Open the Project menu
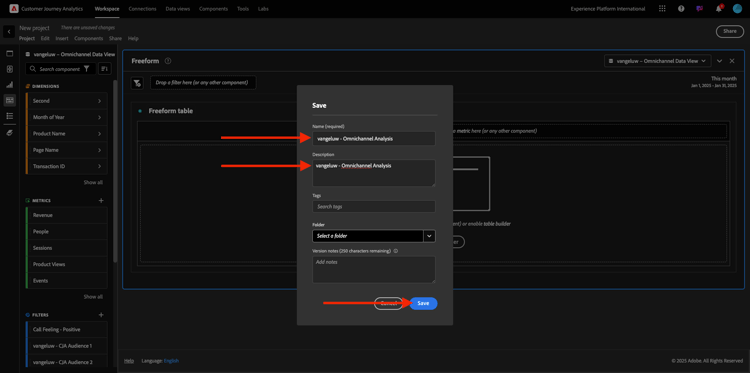 coord(27,38)
